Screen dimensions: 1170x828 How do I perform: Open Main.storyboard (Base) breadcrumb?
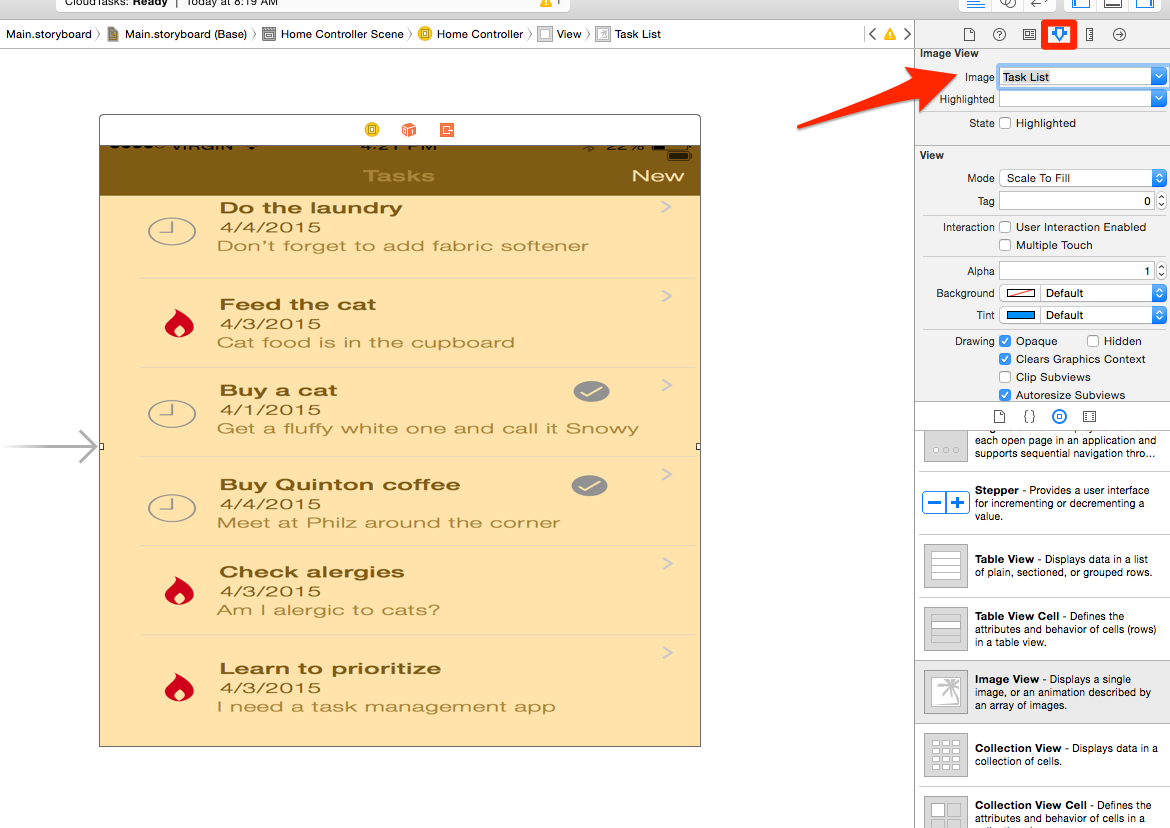(178, 34)
